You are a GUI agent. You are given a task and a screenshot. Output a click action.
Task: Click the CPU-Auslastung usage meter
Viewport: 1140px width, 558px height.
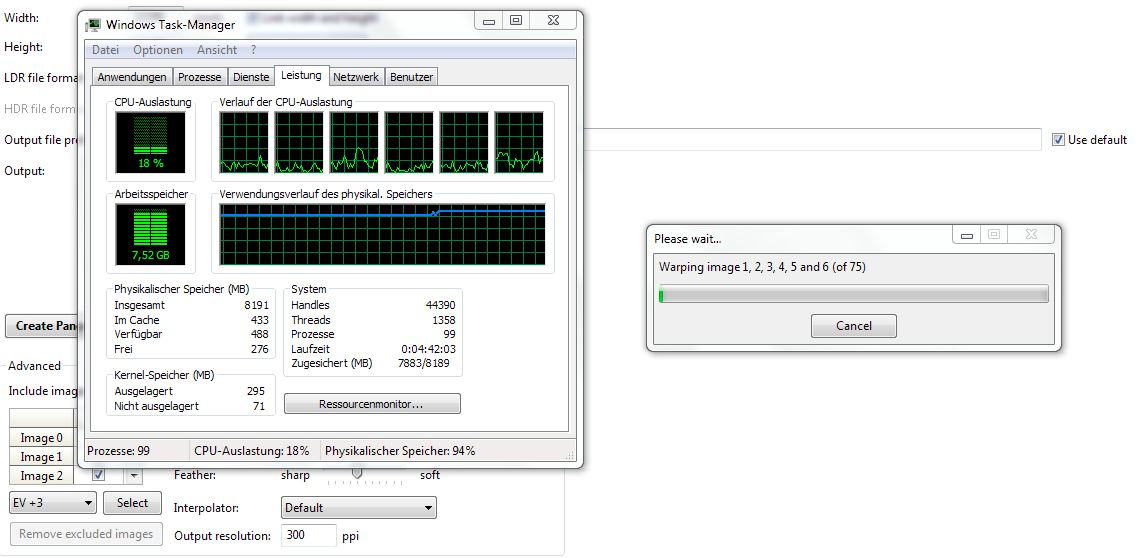point(150,141)
